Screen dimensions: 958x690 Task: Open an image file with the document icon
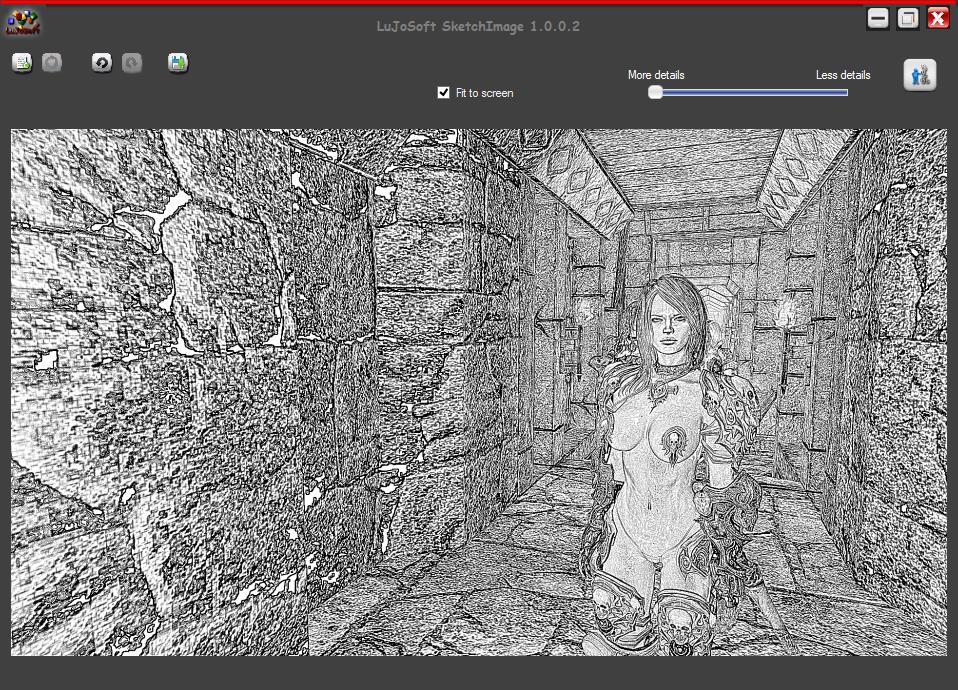coord(22,62)
